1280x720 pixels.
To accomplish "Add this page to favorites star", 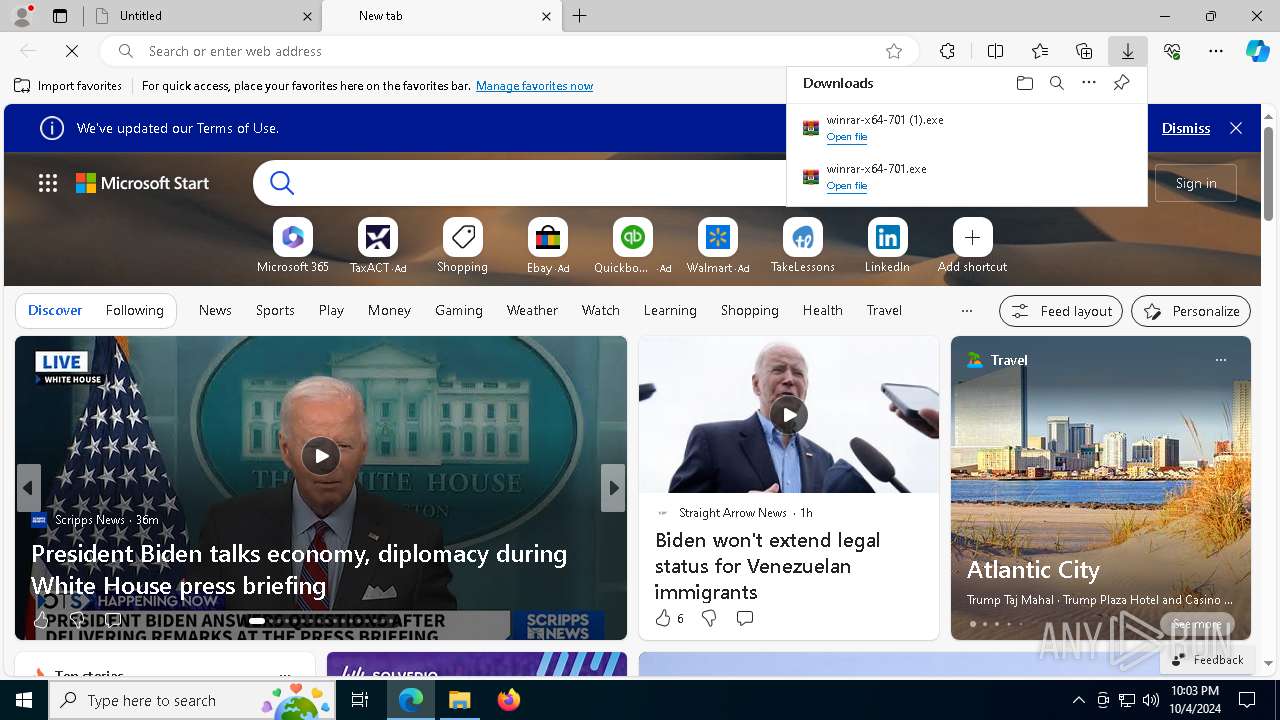I will pos(894,51).
